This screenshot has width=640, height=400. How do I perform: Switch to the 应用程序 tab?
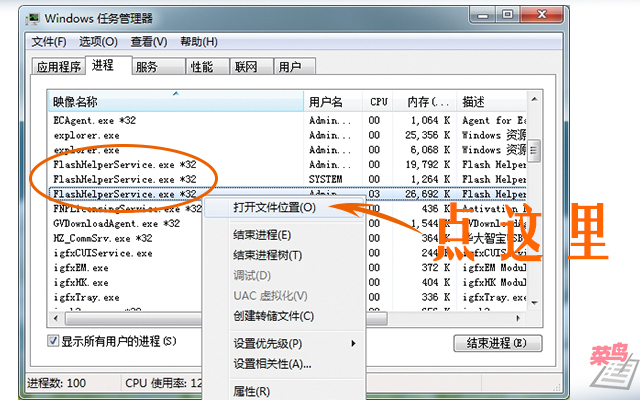click(59, 67)
